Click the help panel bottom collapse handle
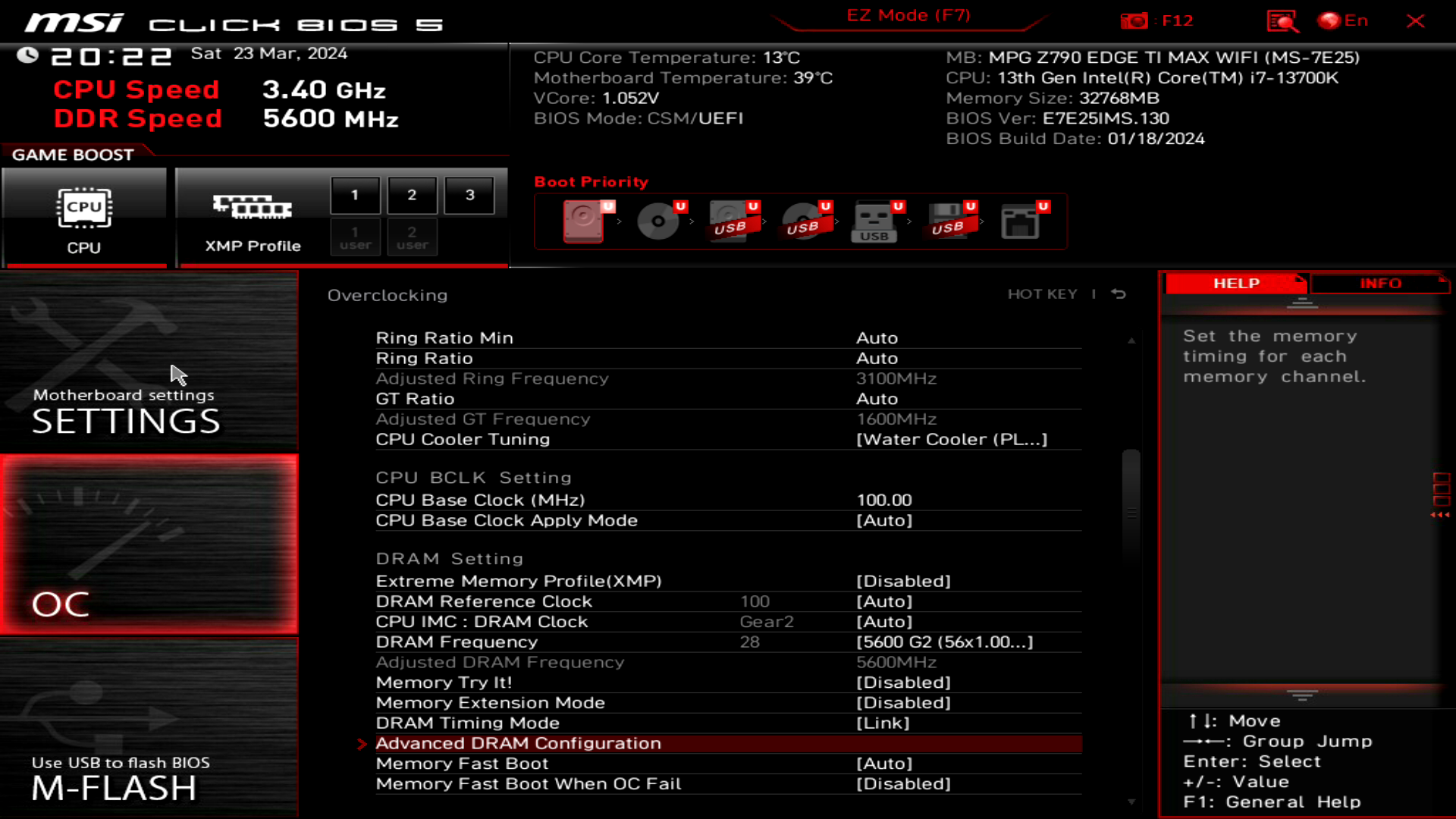The height and width of the screenshot is (819, 1456). (1302, 695)
